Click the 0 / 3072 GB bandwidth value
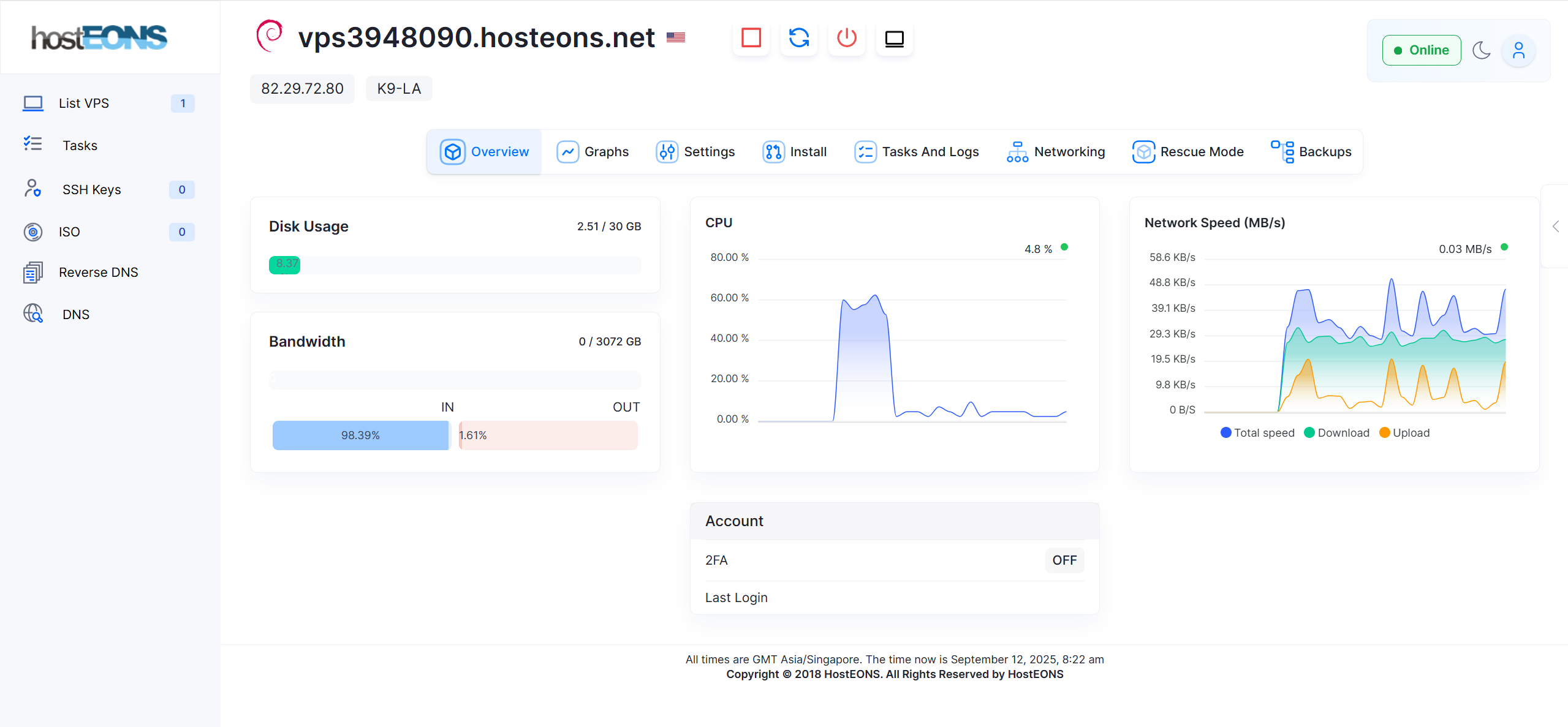 610,342
